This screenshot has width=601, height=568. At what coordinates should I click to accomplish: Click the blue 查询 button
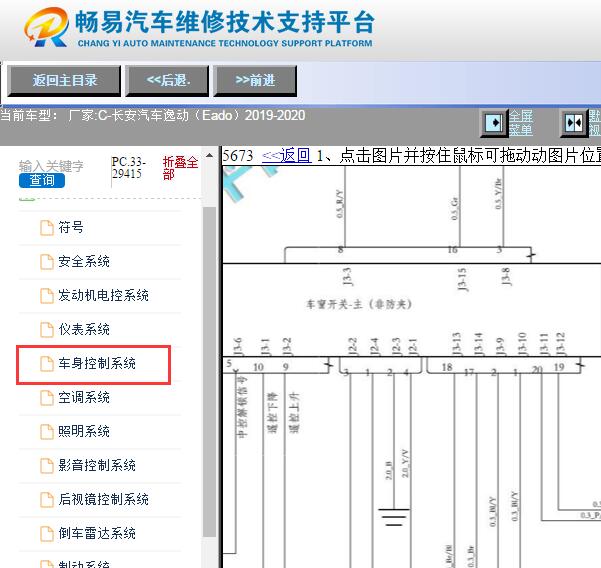[x=42, y=180]
